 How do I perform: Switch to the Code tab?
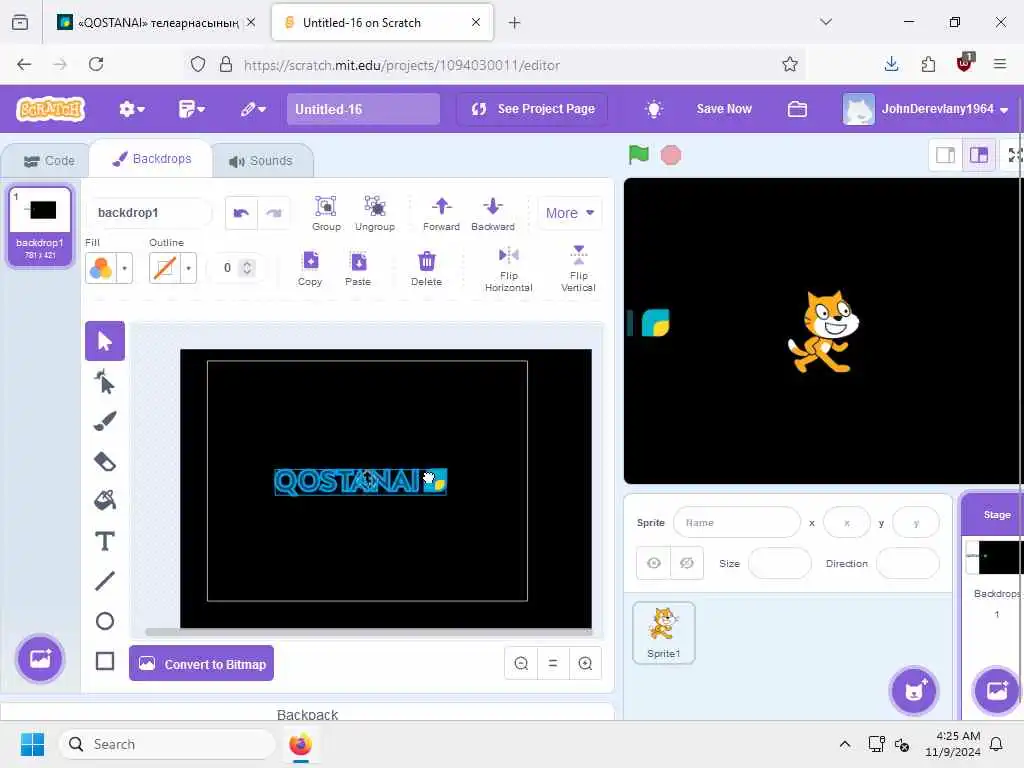[x=49, y=161]
